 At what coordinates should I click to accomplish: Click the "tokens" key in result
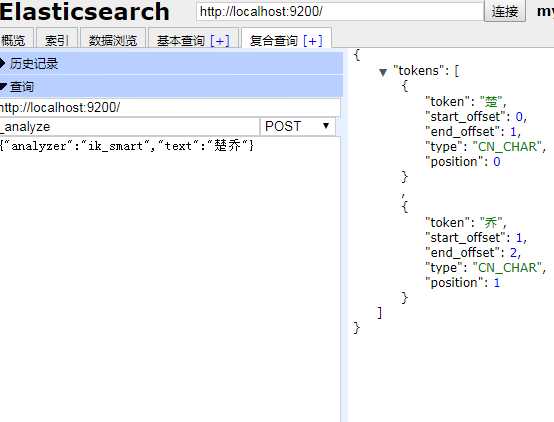coord(418,70)
